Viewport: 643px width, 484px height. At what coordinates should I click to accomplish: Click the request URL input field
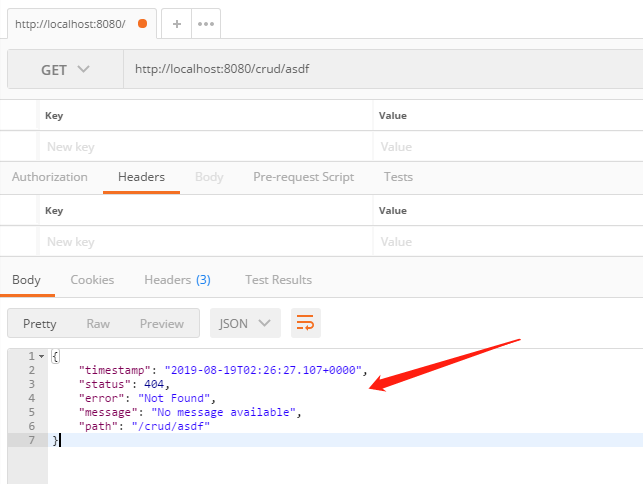[380, 70]
